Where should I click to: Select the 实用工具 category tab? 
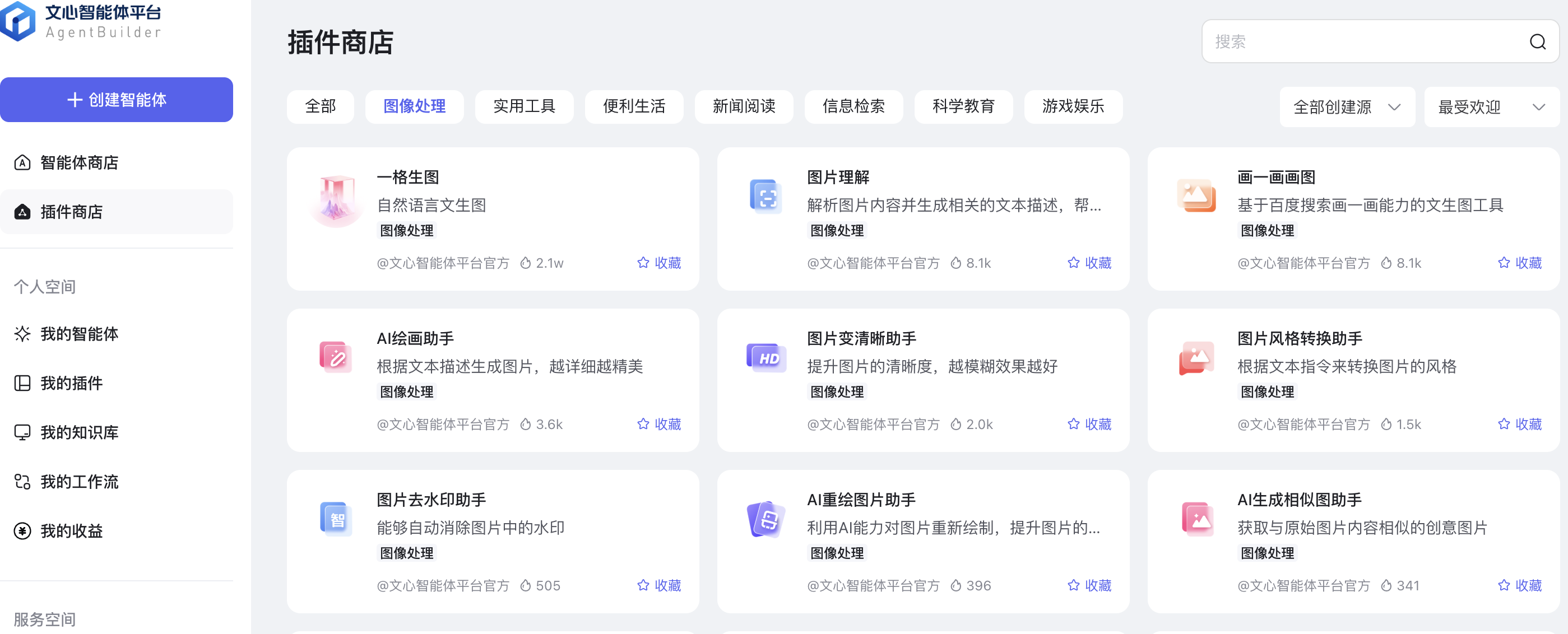[x=524, y=106]
